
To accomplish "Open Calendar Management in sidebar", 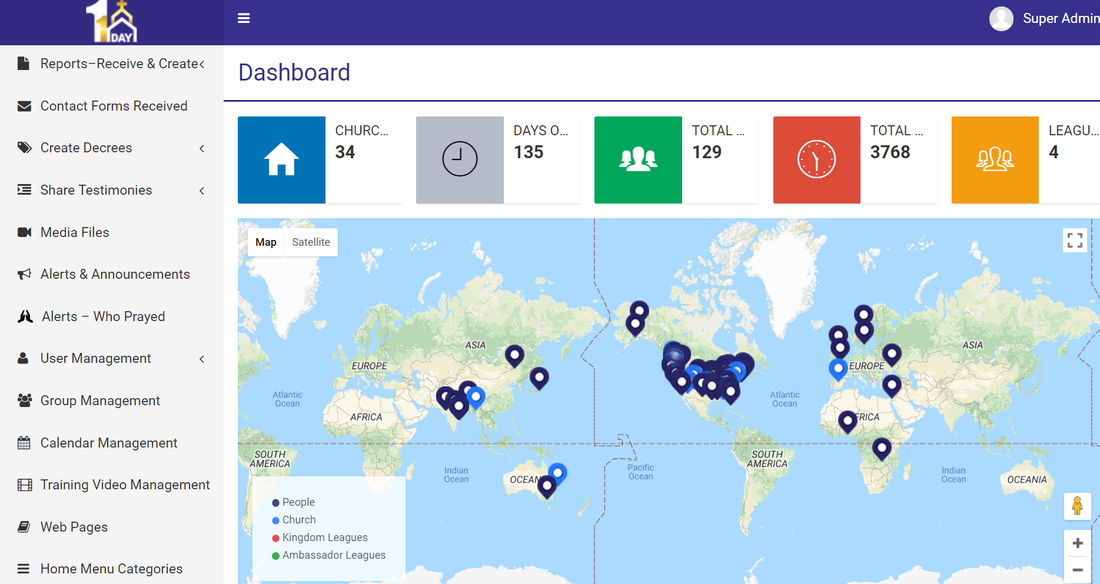I will 109,443.
